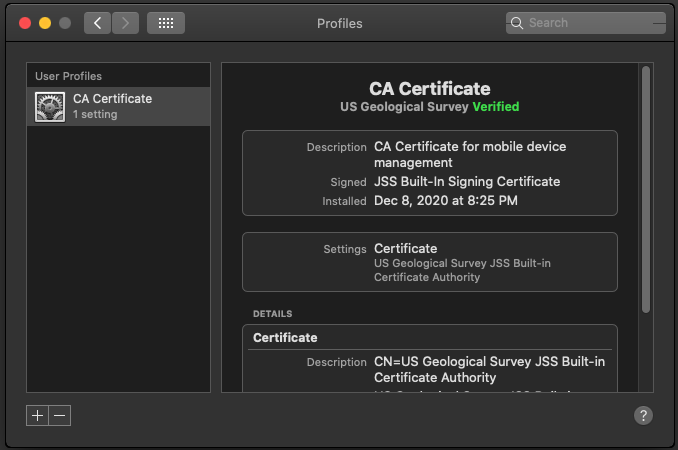The height and width of the screenshot is (450, 678).
Task: Click the Settings "Certificate" entry
Action: point(406,249)
